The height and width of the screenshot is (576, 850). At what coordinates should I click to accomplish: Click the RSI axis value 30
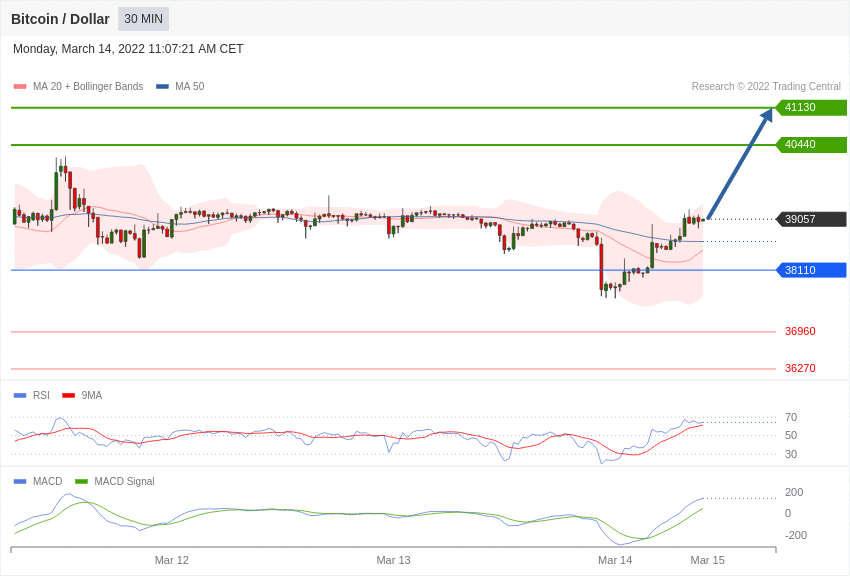791,454
